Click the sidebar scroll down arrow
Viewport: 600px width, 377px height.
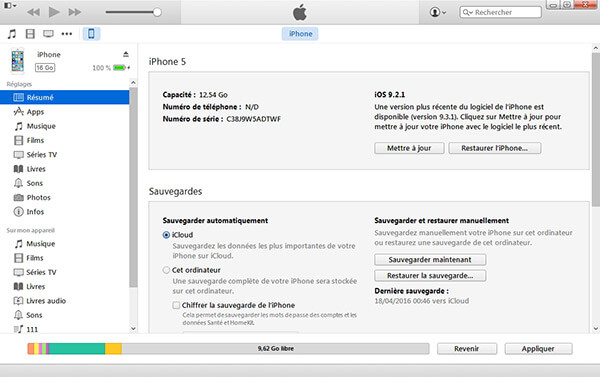point(133,328)
